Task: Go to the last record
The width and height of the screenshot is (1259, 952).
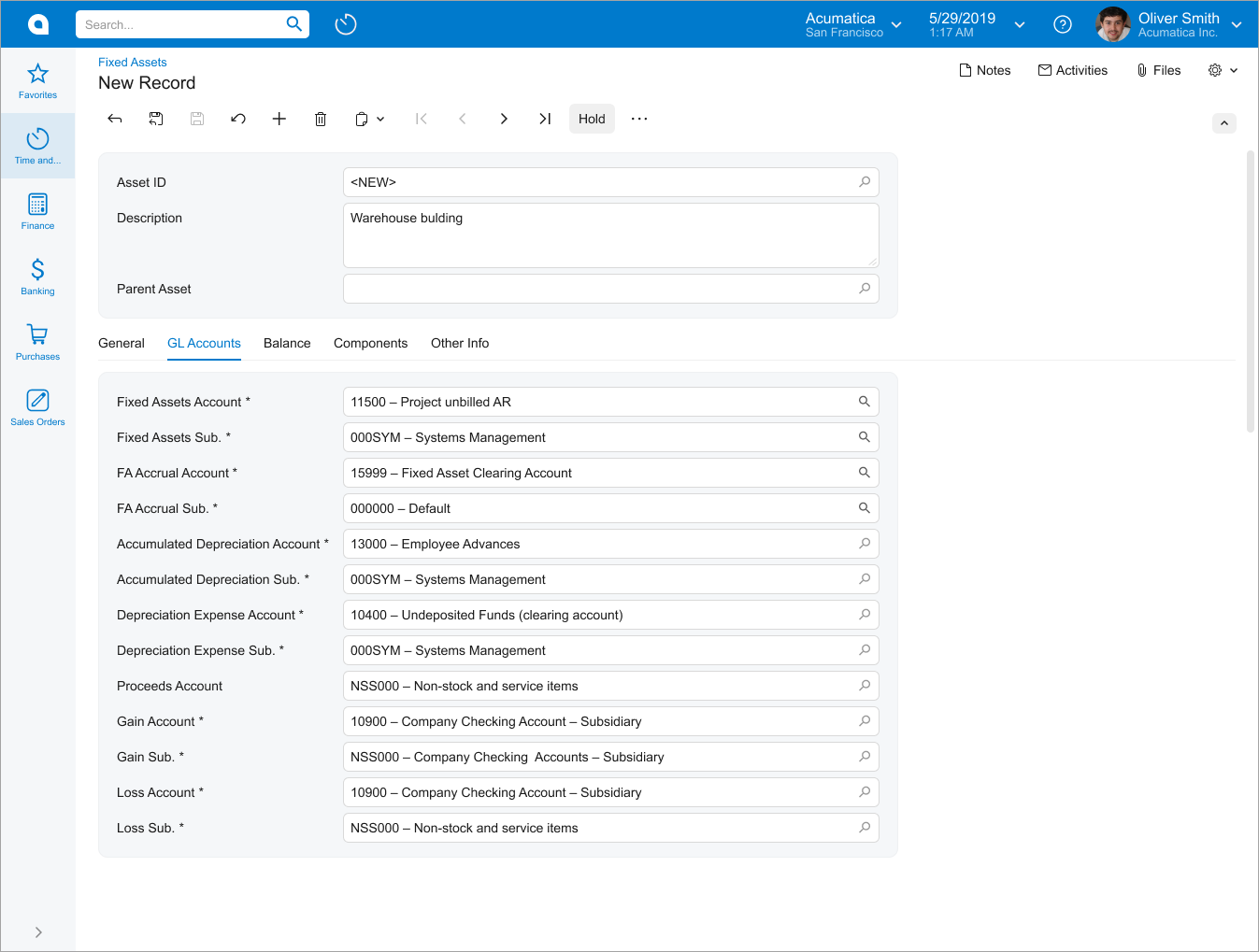Action: pos(545,119)
